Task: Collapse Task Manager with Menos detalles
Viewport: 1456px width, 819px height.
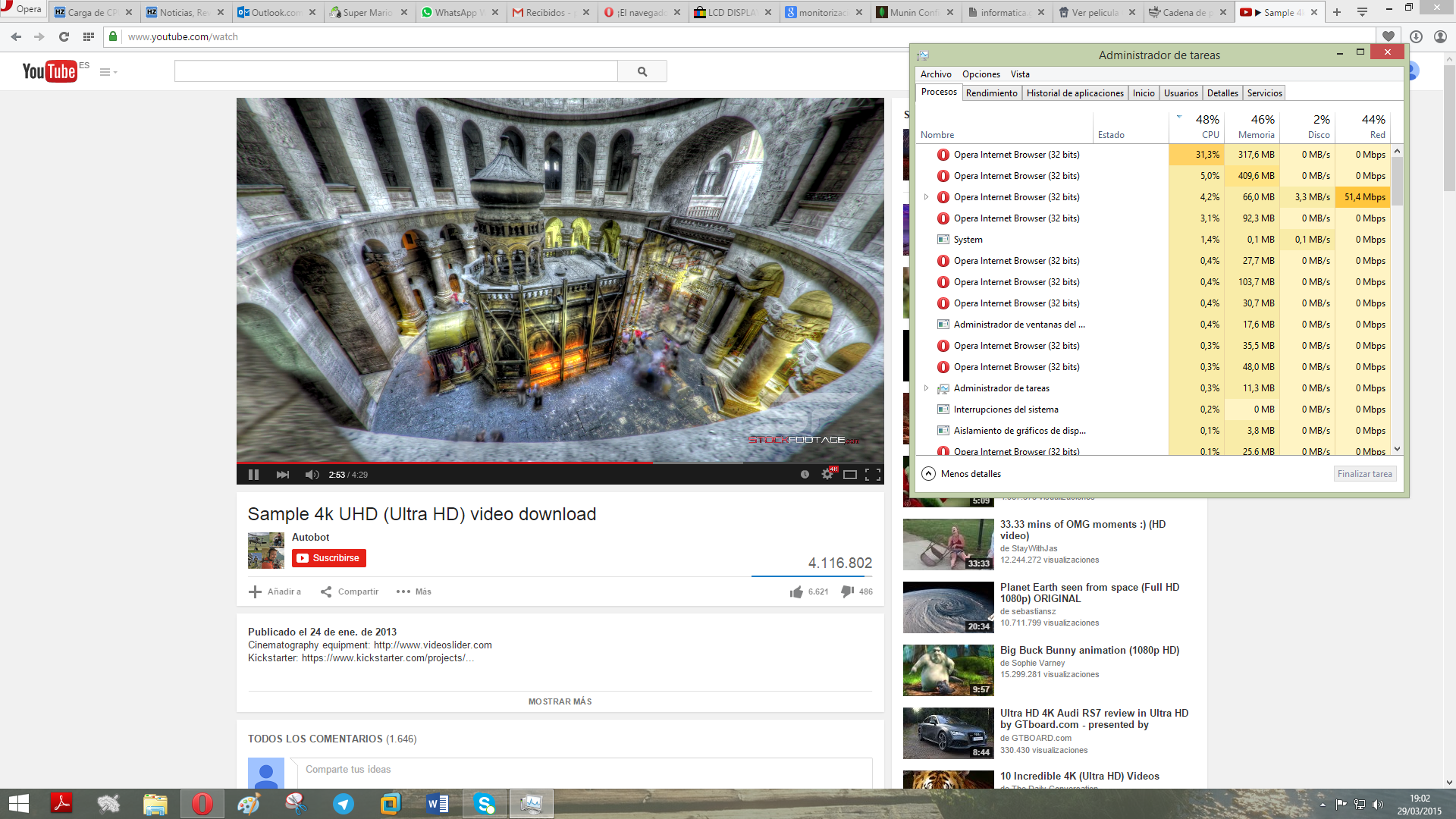Action: click(x=962, y=474)
